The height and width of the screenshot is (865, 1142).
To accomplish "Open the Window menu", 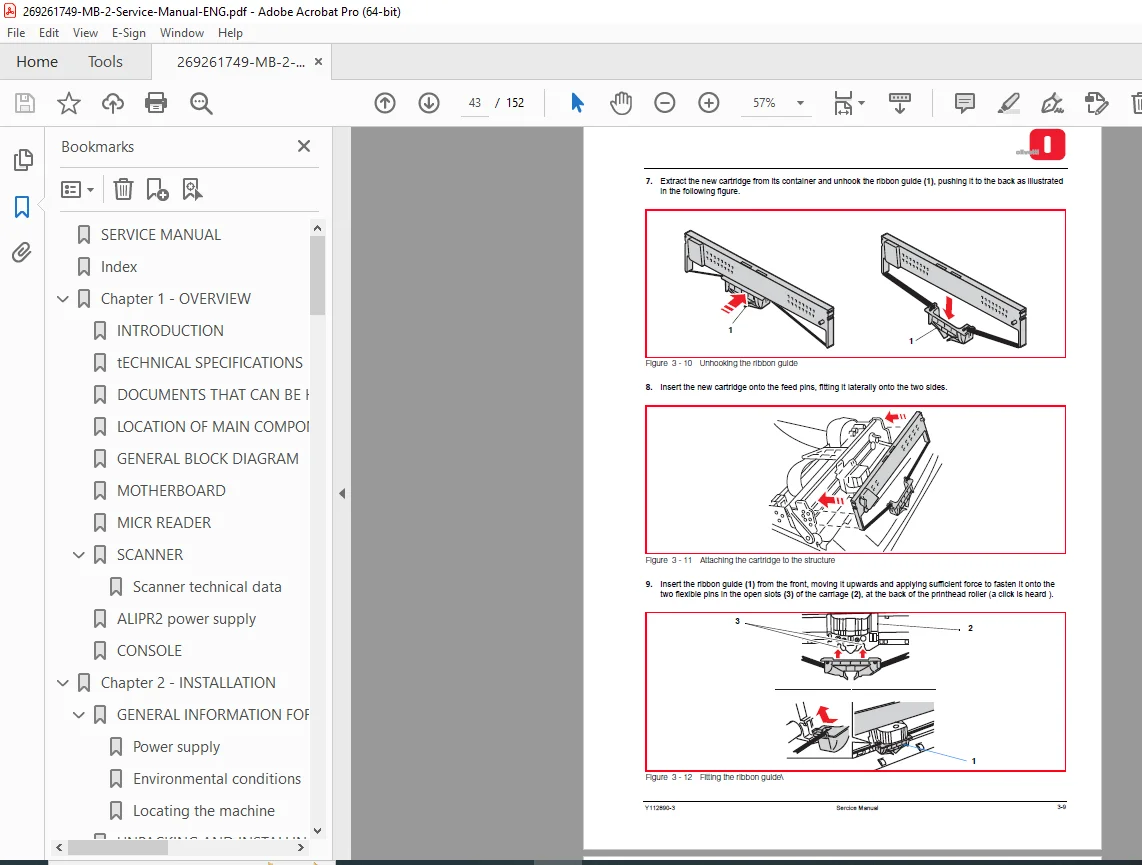I will (x=181, y=33).
